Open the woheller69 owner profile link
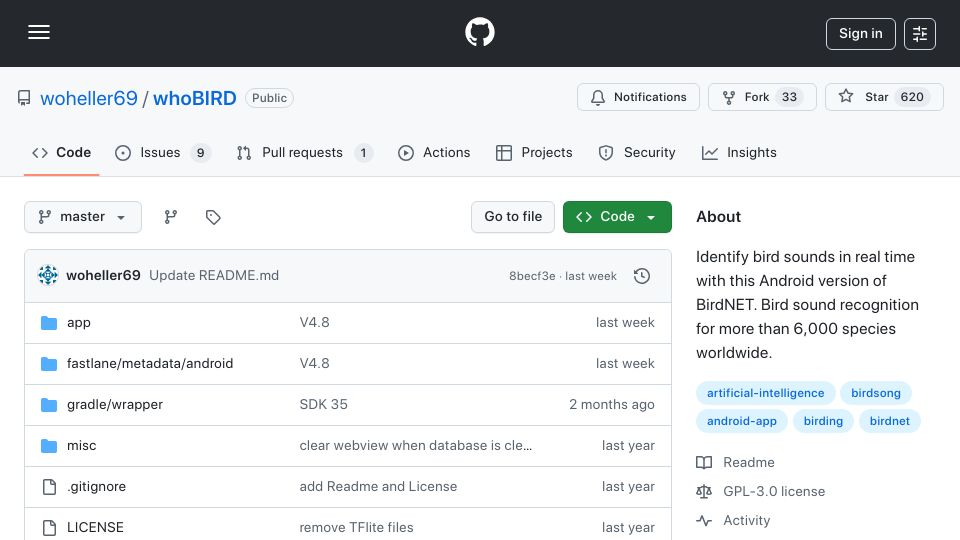Screen dimensions: 960x540 click(x=89, y=98)
